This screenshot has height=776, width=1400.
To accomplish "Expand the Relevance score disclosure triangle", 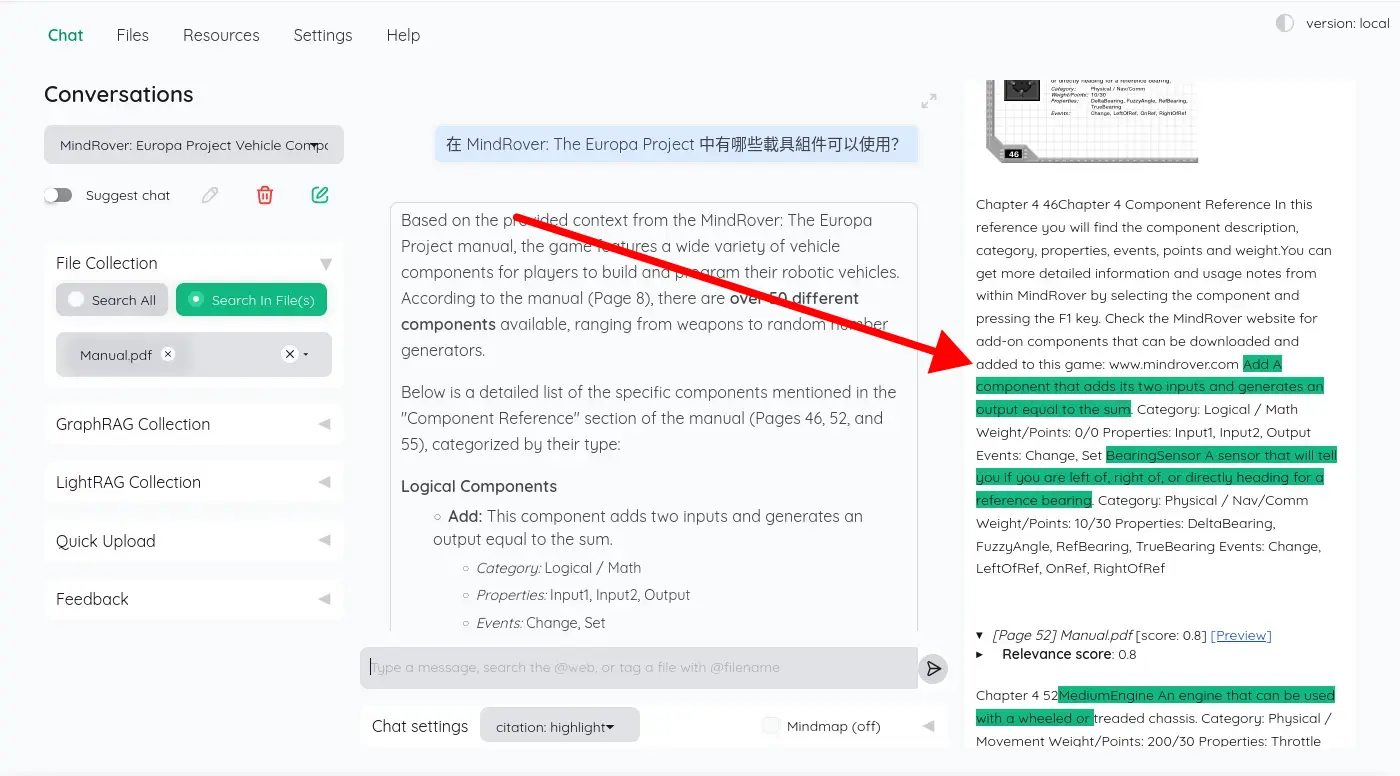I will click(980, 654).
